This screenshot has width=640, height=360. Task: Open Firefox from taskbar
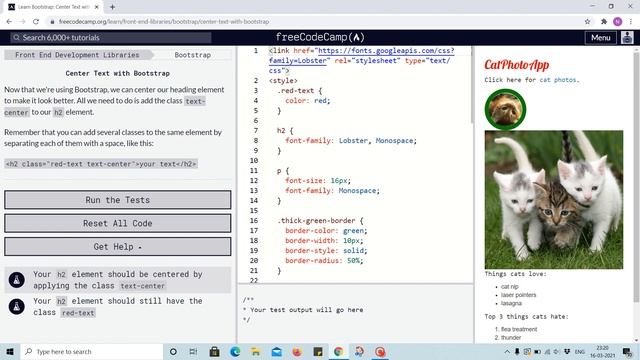pos(297,351)
